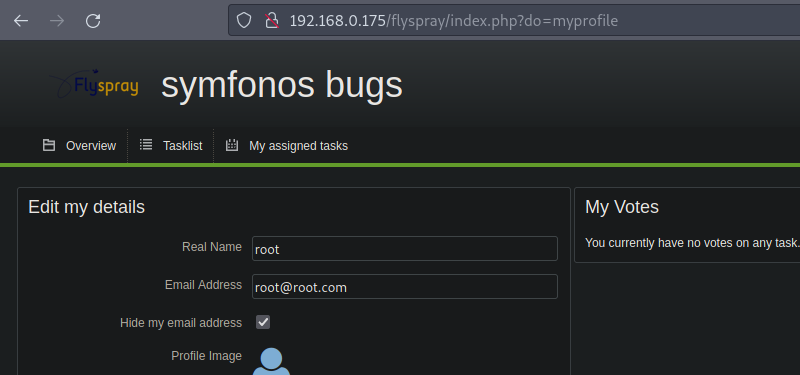Open the symfonos bugs project title
The height and width of the screenshot is (375, 800).
(x=282, y=85)
